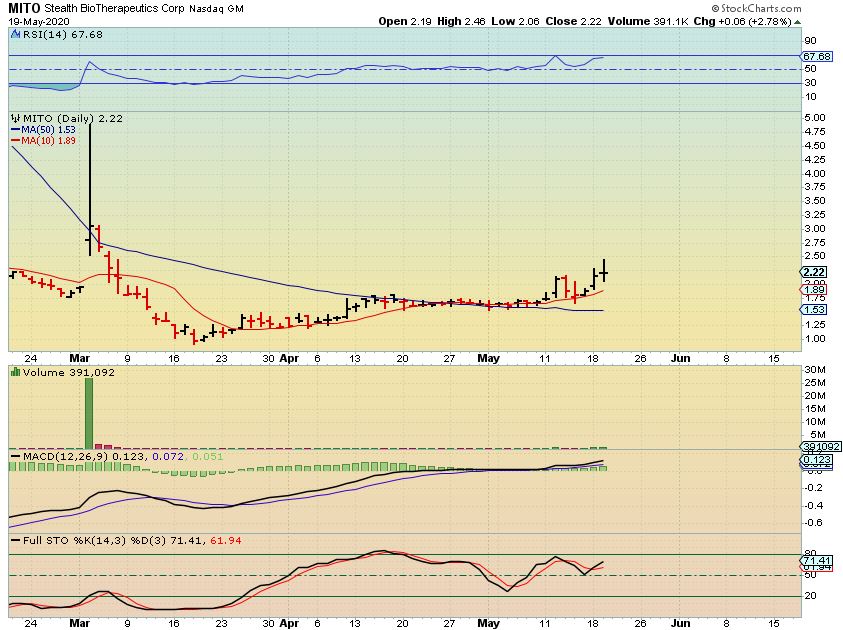Click the 90 level on the RSI scale

tap(810, 41)
